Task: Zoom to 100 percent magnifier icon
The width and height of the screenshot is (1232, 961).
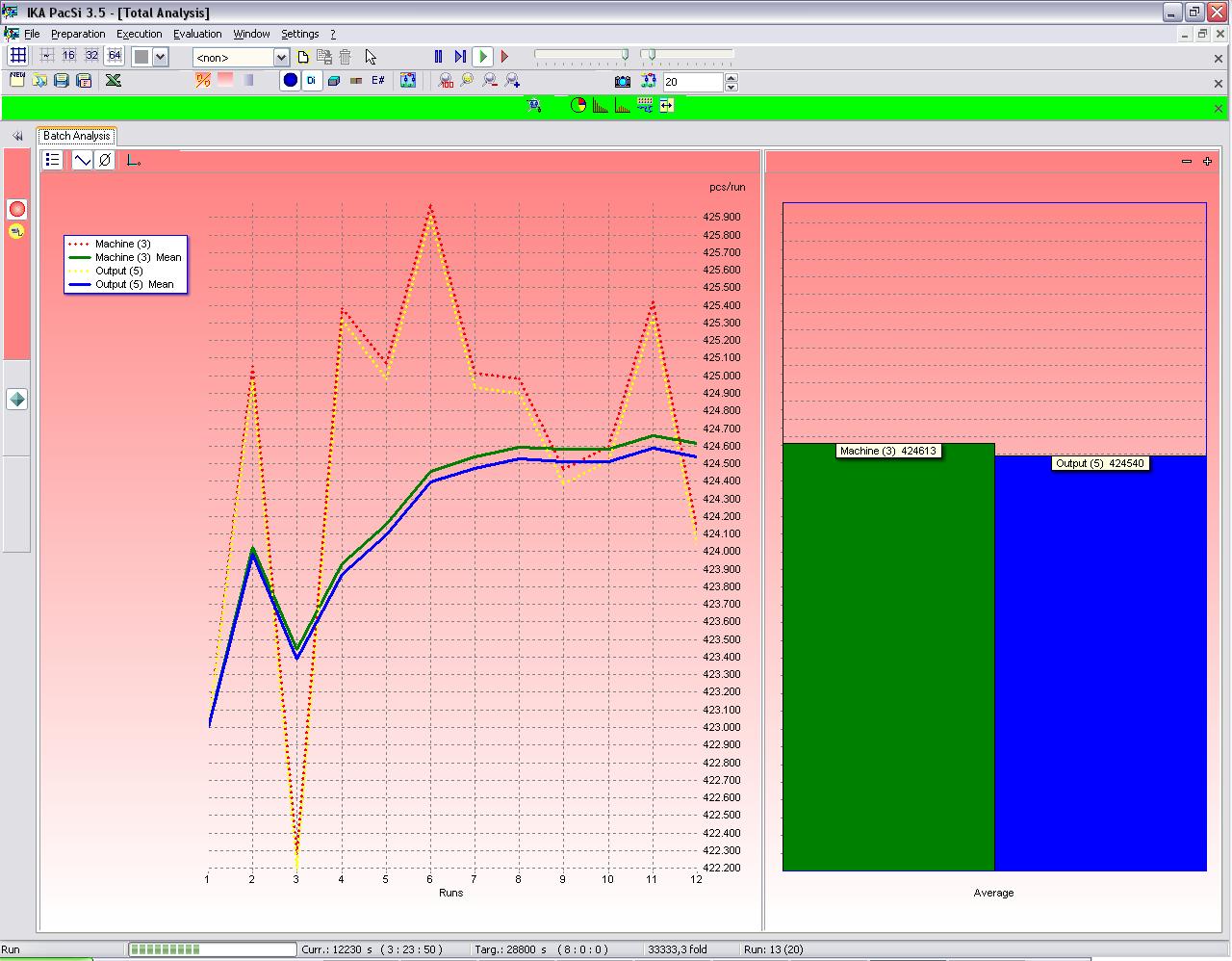Action: [x=446, y=81]
